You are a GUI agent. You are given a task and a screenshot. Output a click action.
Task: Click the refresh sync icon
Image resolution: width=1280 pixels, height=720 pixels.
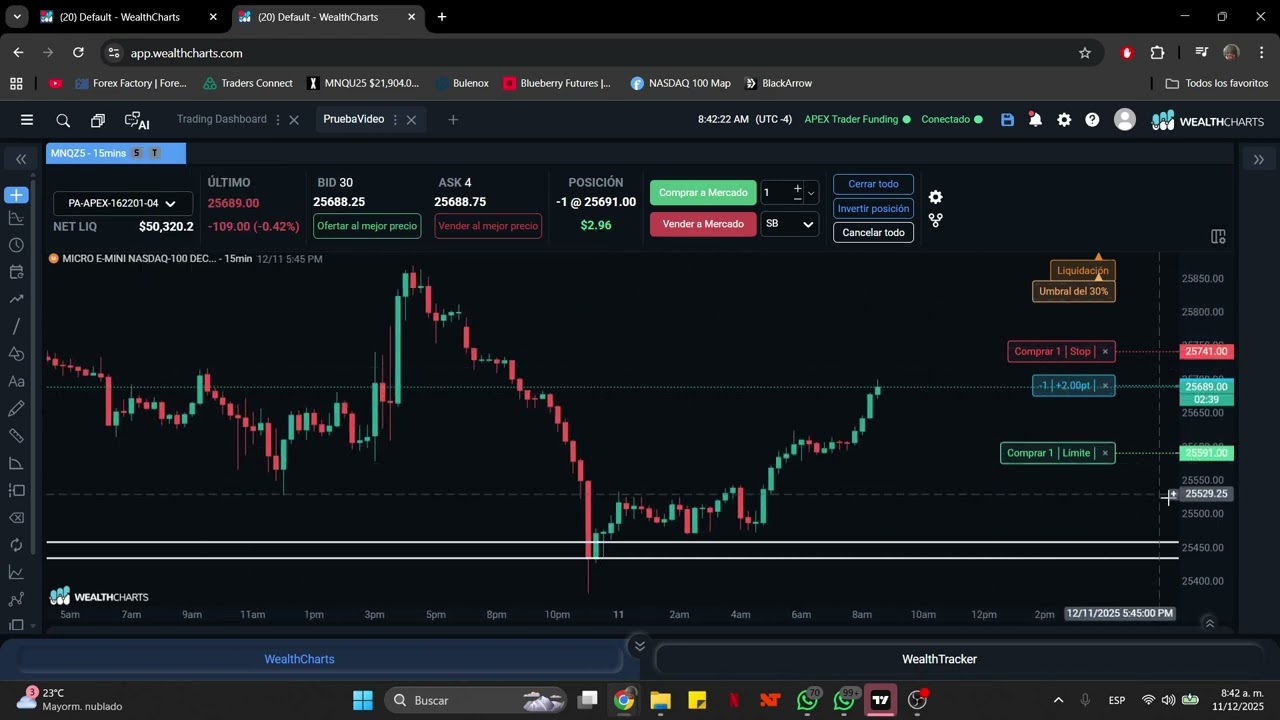(x=16, y=545)
